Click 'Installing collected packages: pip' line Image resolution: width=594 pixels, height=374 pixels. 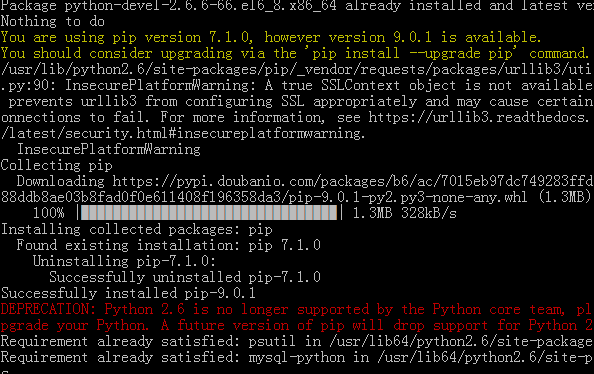pyautogui.click(x=136, y=229)
